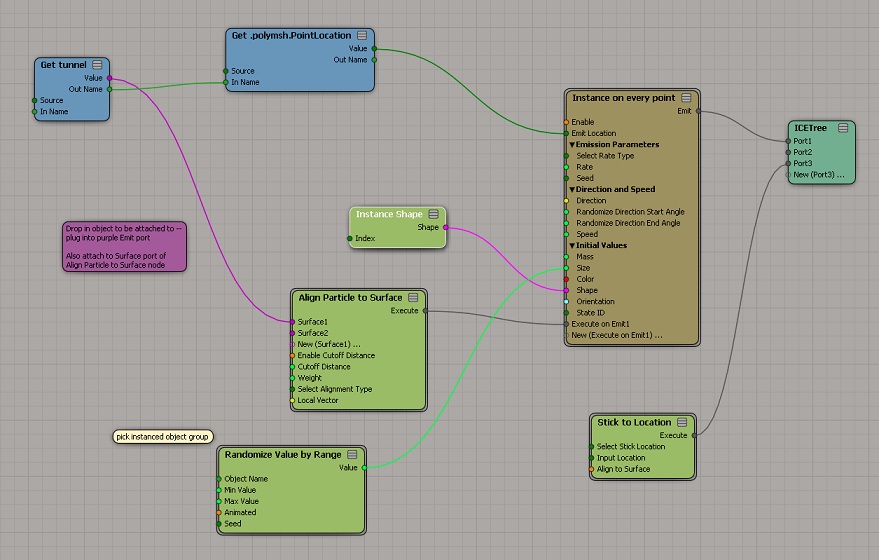Click the Size port under Initial Values

pyautogui.click(x=566, y=268)
